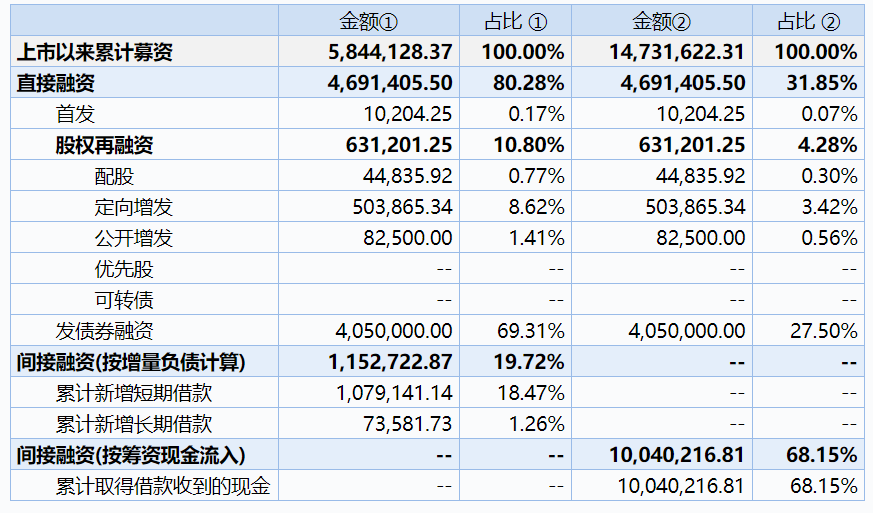Click the 31.85% cell

click(822, 84)
